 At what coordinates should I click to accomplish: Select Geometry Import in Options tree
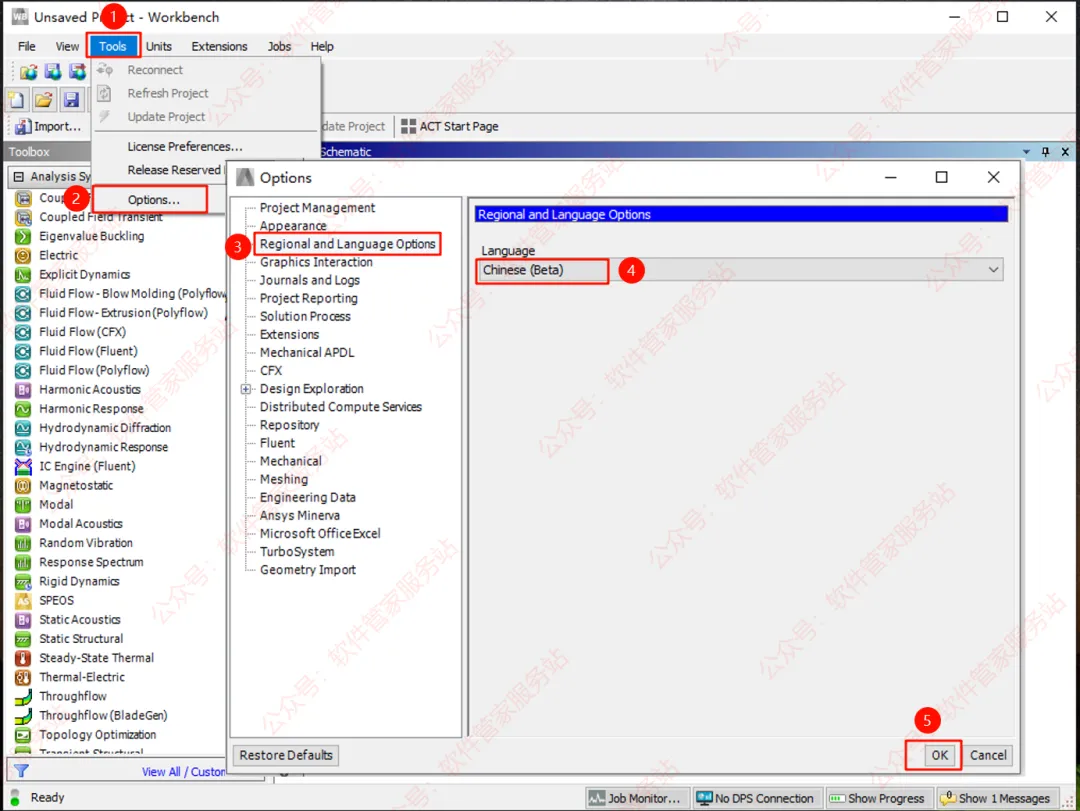[x=308, y=570]
